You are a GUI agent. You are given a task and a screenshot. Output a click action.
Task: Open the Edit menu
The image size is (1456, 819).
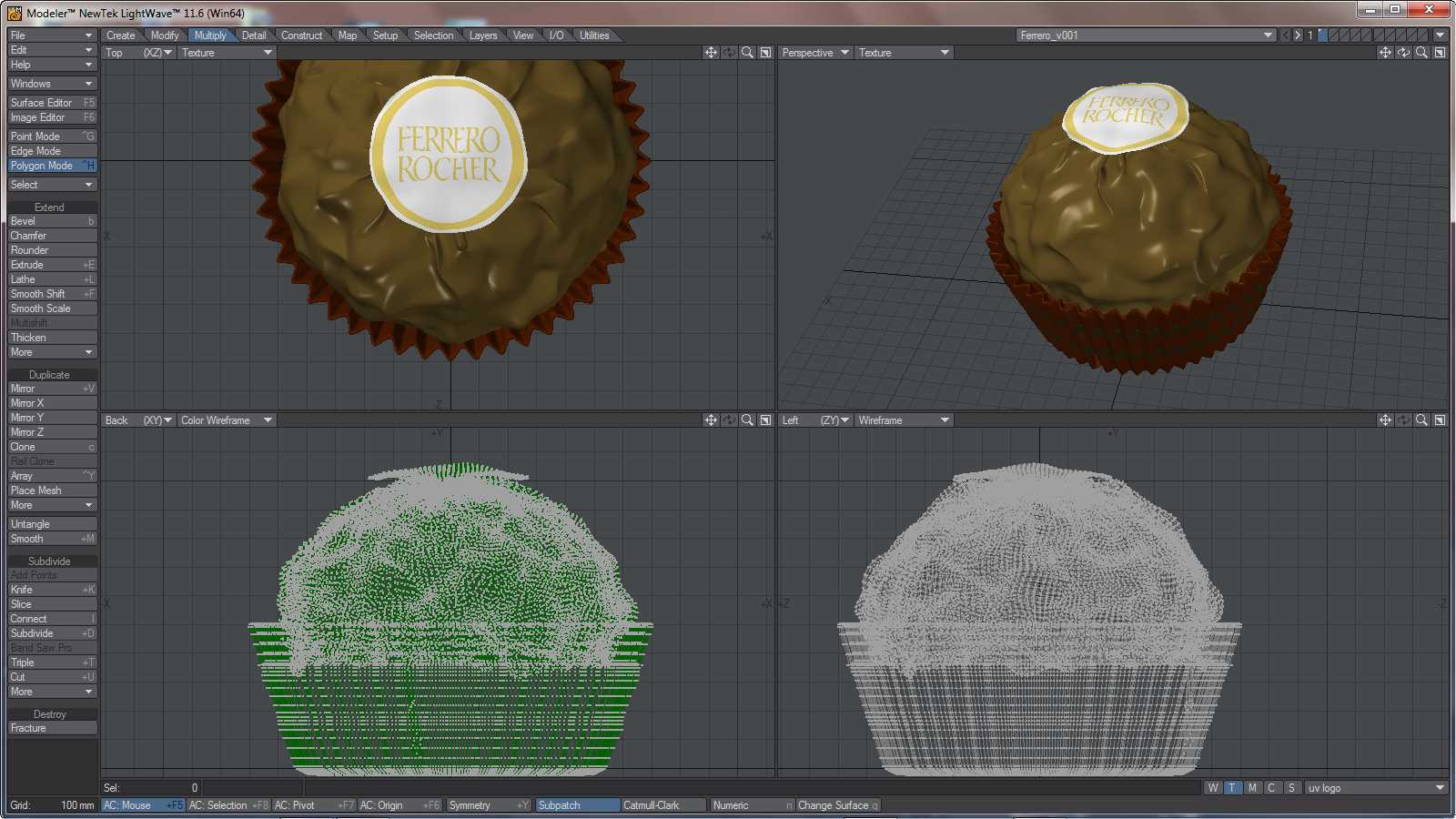click(52, 50)
